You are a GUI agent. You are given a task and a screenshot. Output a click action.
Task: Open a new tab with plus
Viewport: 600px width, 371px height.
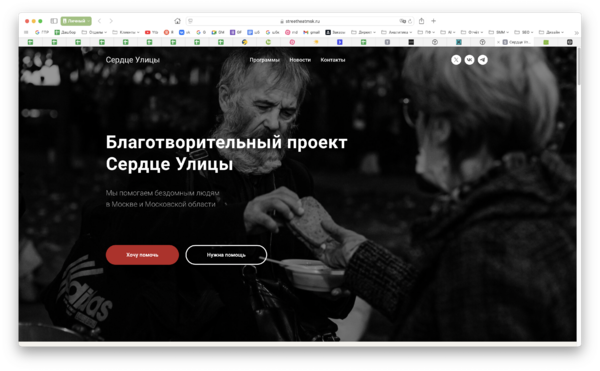[x=434, y=21]
